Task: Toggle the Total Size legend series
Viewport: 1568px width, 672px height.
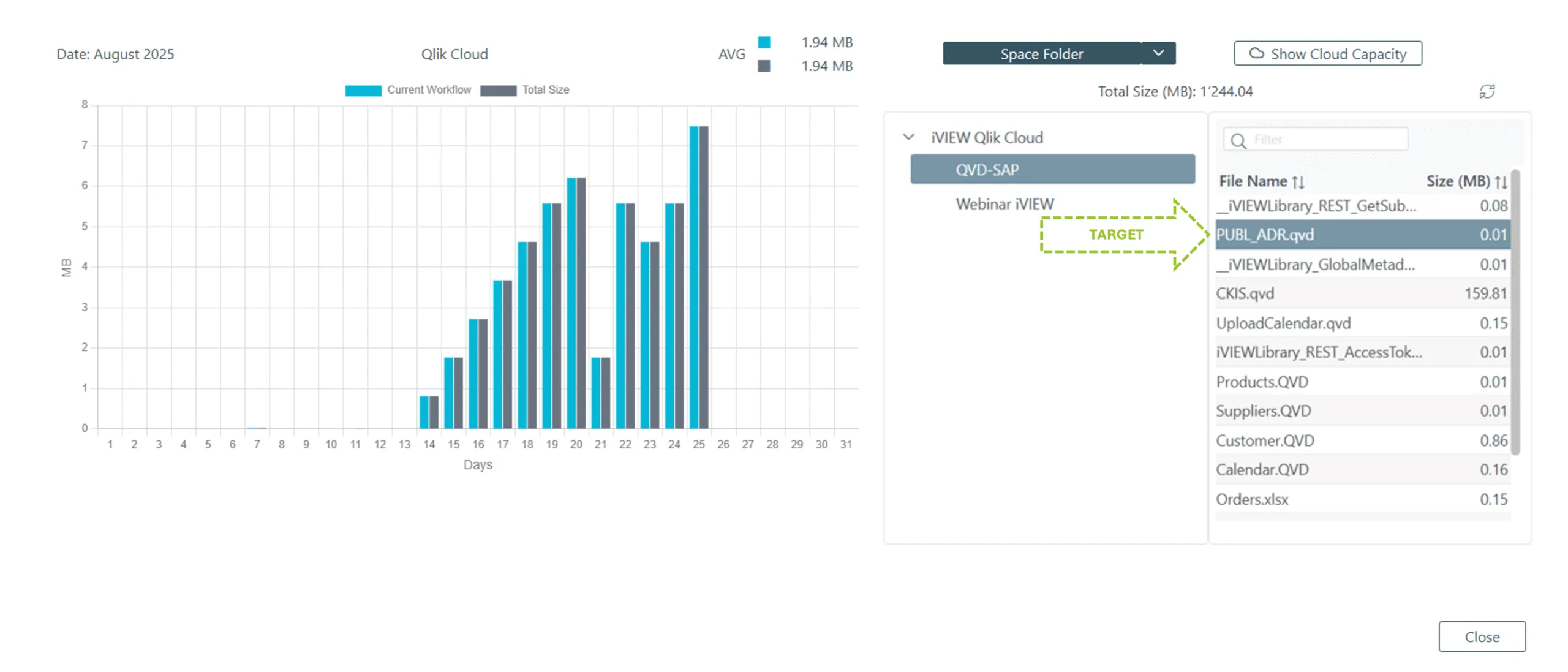Action: (x=524, y=90)
